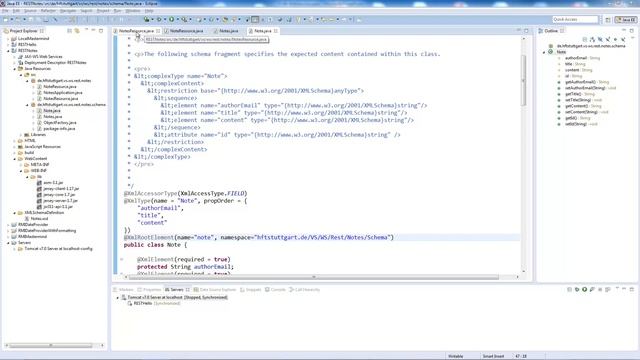Switch to the Notes.java editor tab
640x360 pixels.
229,31
